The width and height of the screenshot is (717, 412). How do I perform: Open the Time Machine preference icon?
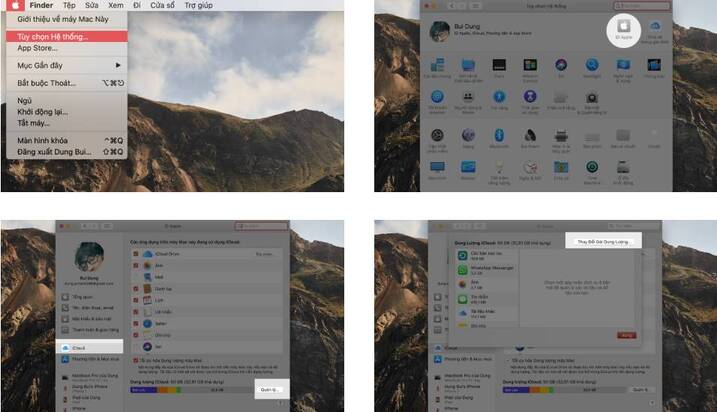click(x=592, y=166)
